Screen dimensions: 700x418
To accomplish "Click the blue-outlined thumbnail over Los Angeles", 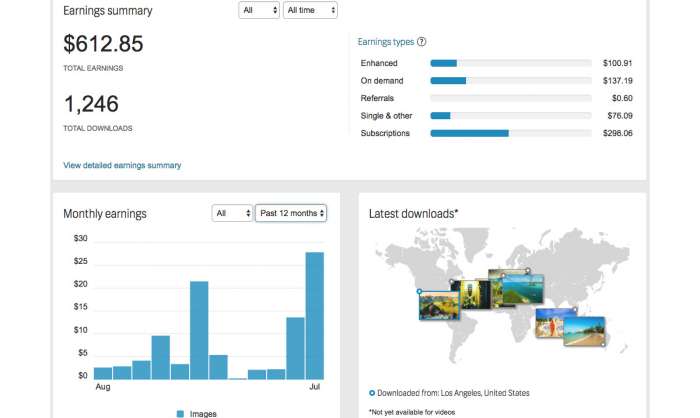I will pyautogui.click(x=438, y=305).
